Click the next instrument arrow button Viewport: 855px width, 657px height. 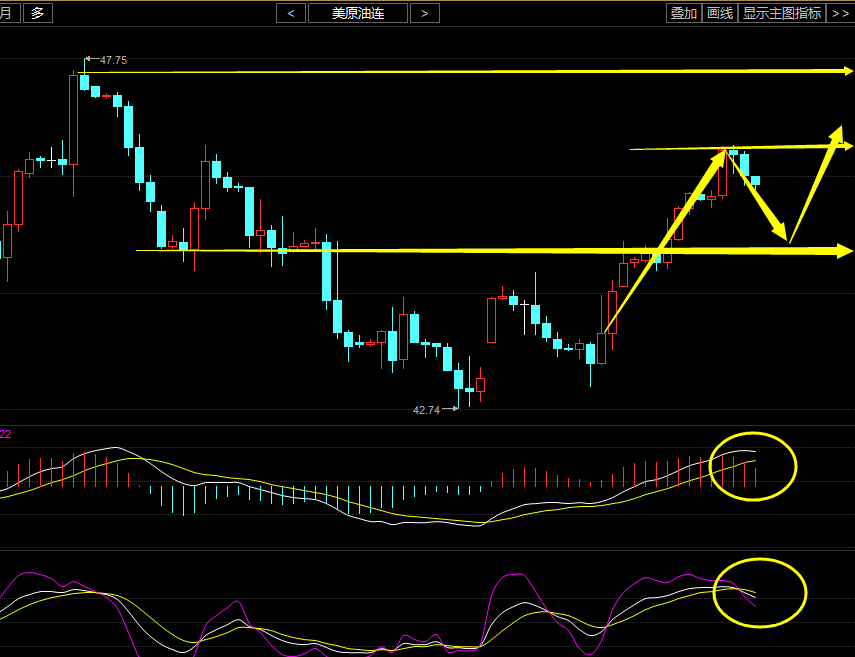click(425, 13)
